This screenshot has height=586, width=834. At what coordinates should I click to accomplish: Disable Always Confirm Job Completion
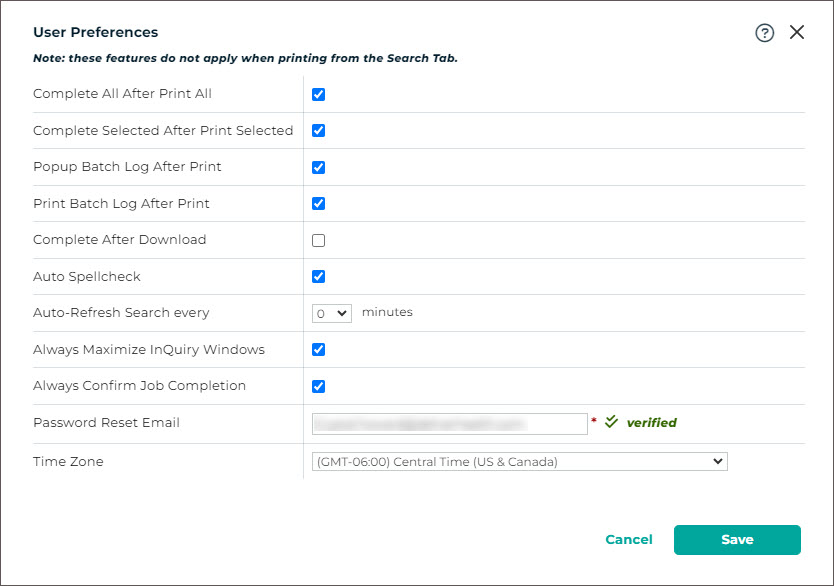pyautogui.click(x=319, y=386)
